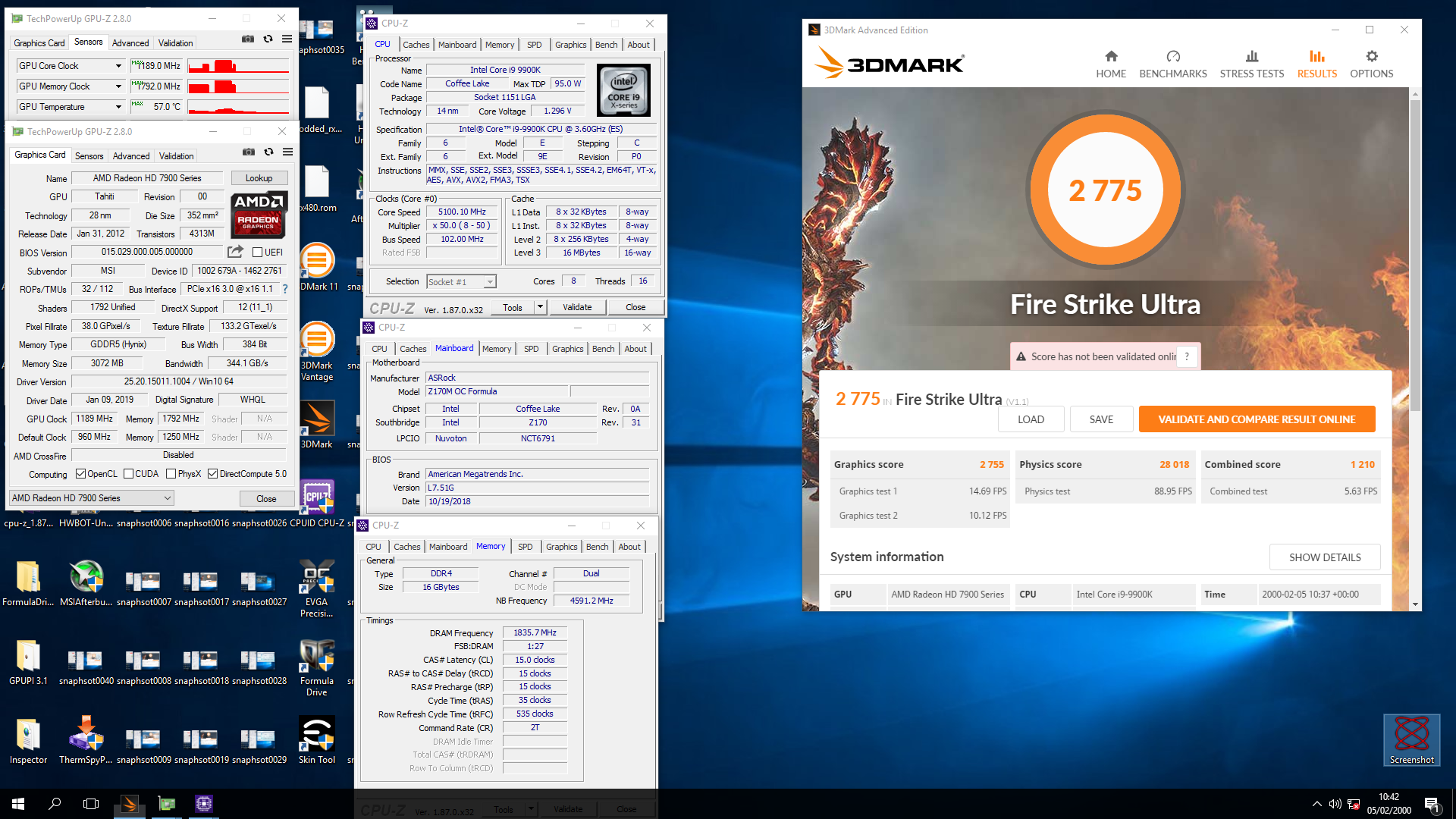Open ThermSpy desktop icon

click(86, 742)
